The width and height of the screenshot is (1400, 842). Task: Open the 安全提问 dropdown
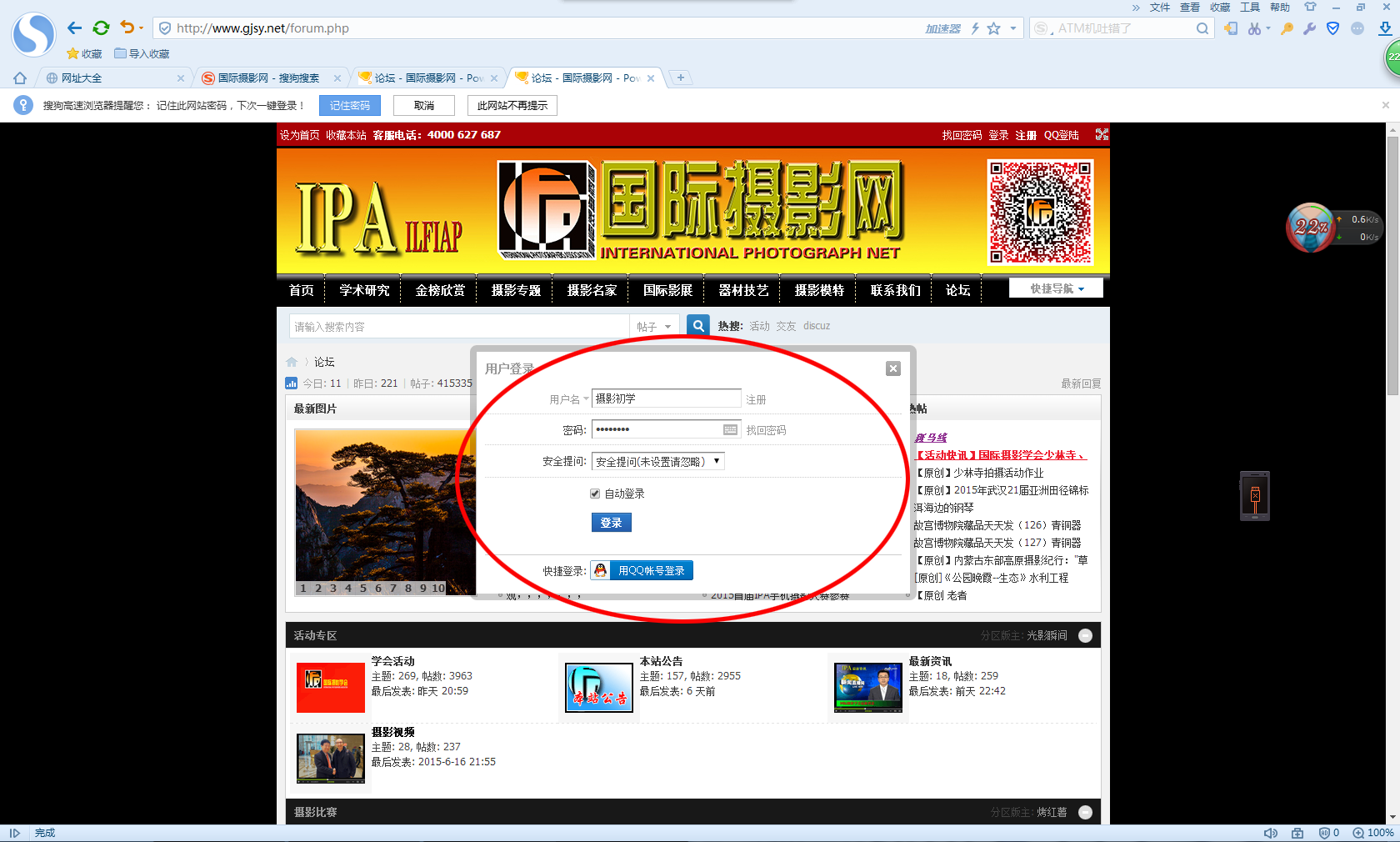tap(658, 461)
